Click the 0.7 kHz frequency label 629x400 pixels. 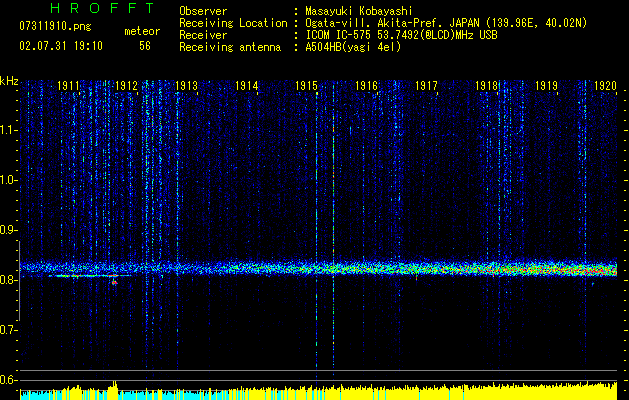click(8, 330)
